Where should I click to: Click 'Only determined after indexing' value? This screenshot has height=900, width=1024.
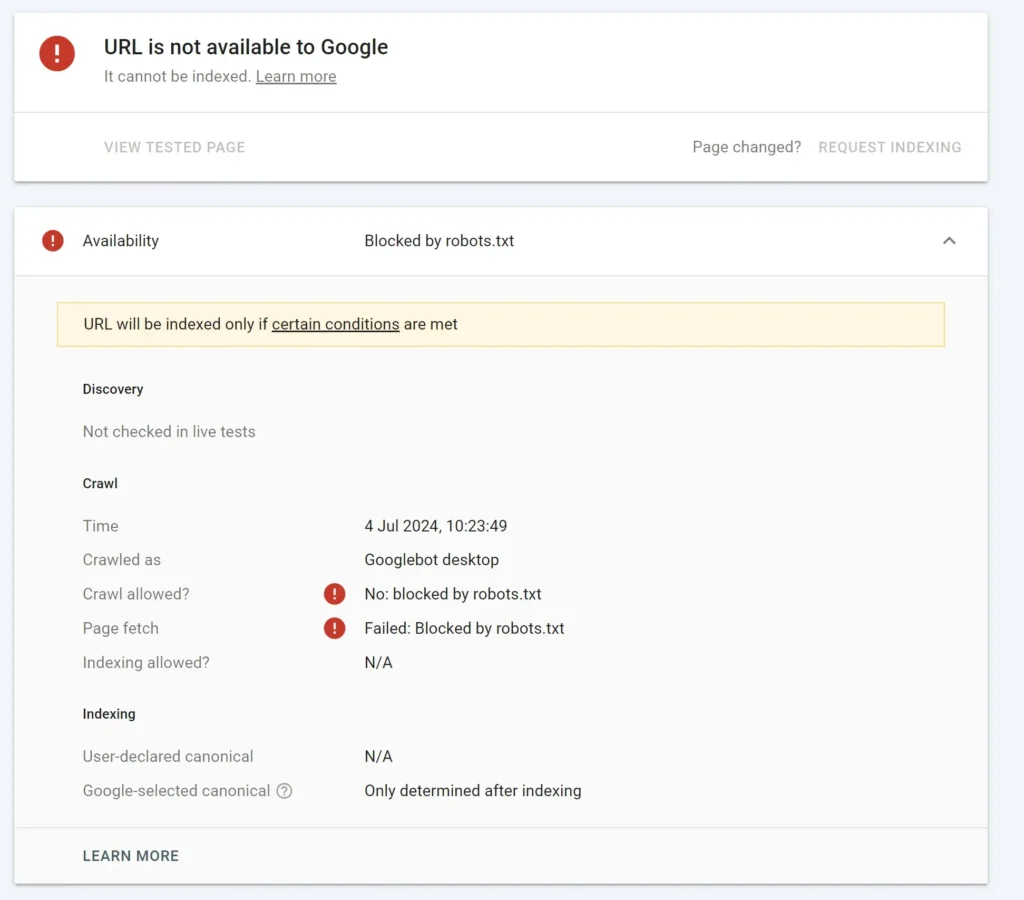point(473,791)
